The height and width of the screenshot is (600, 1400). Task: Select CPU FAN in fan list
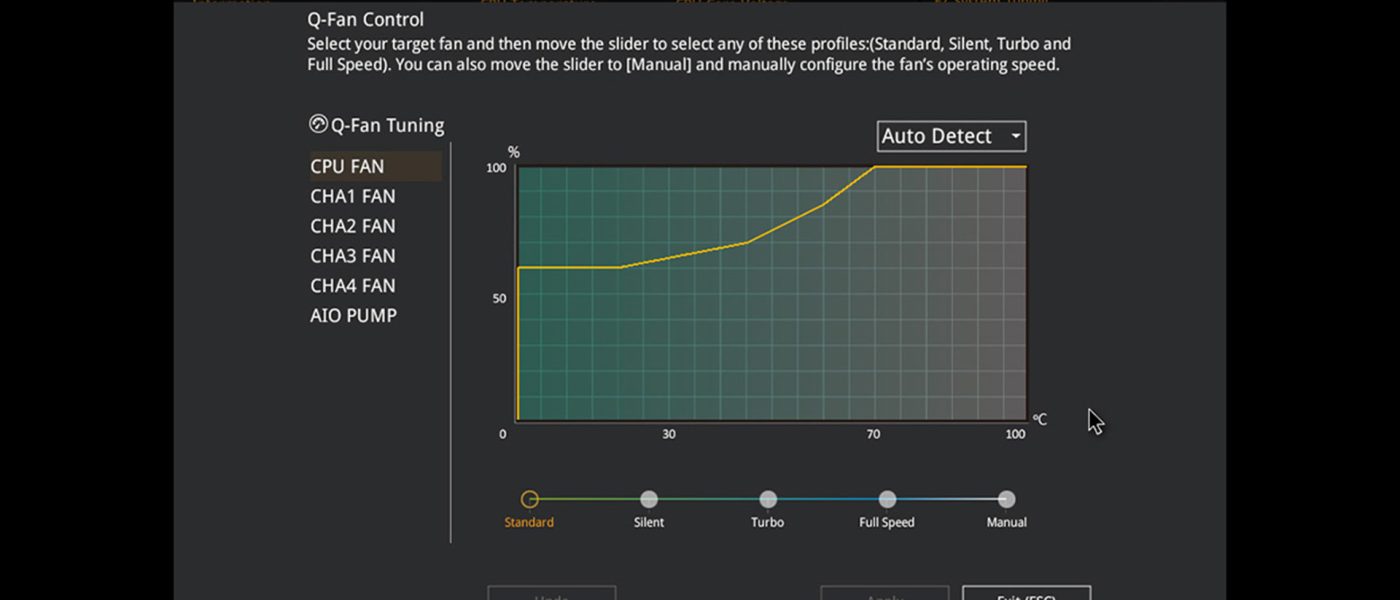[375, 167]
